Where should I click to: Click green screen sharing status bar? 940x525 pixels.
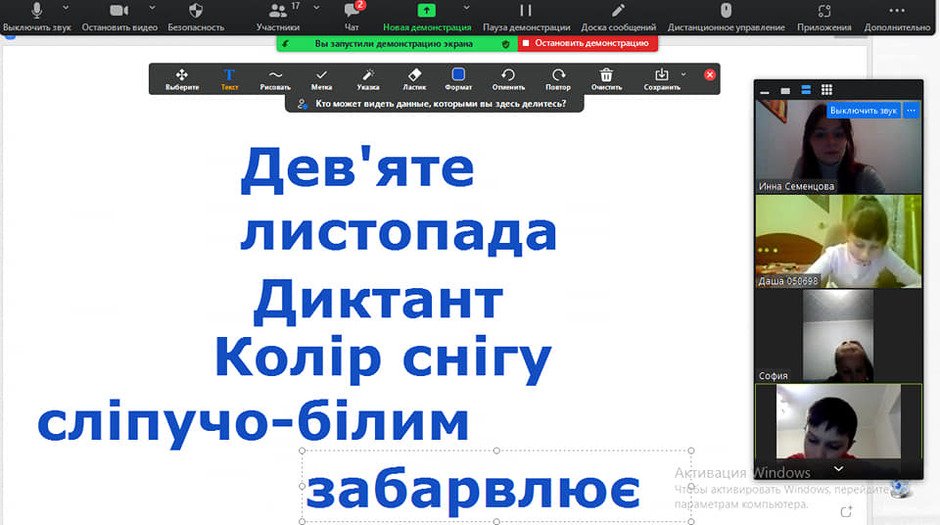pos(394,44)
